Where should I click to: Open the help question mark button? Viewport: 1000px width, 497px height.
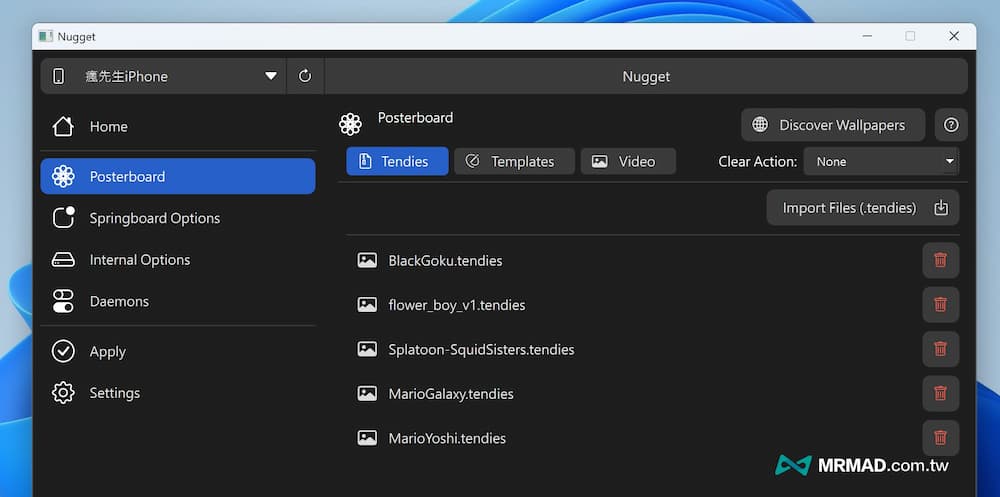click(951, 125)
